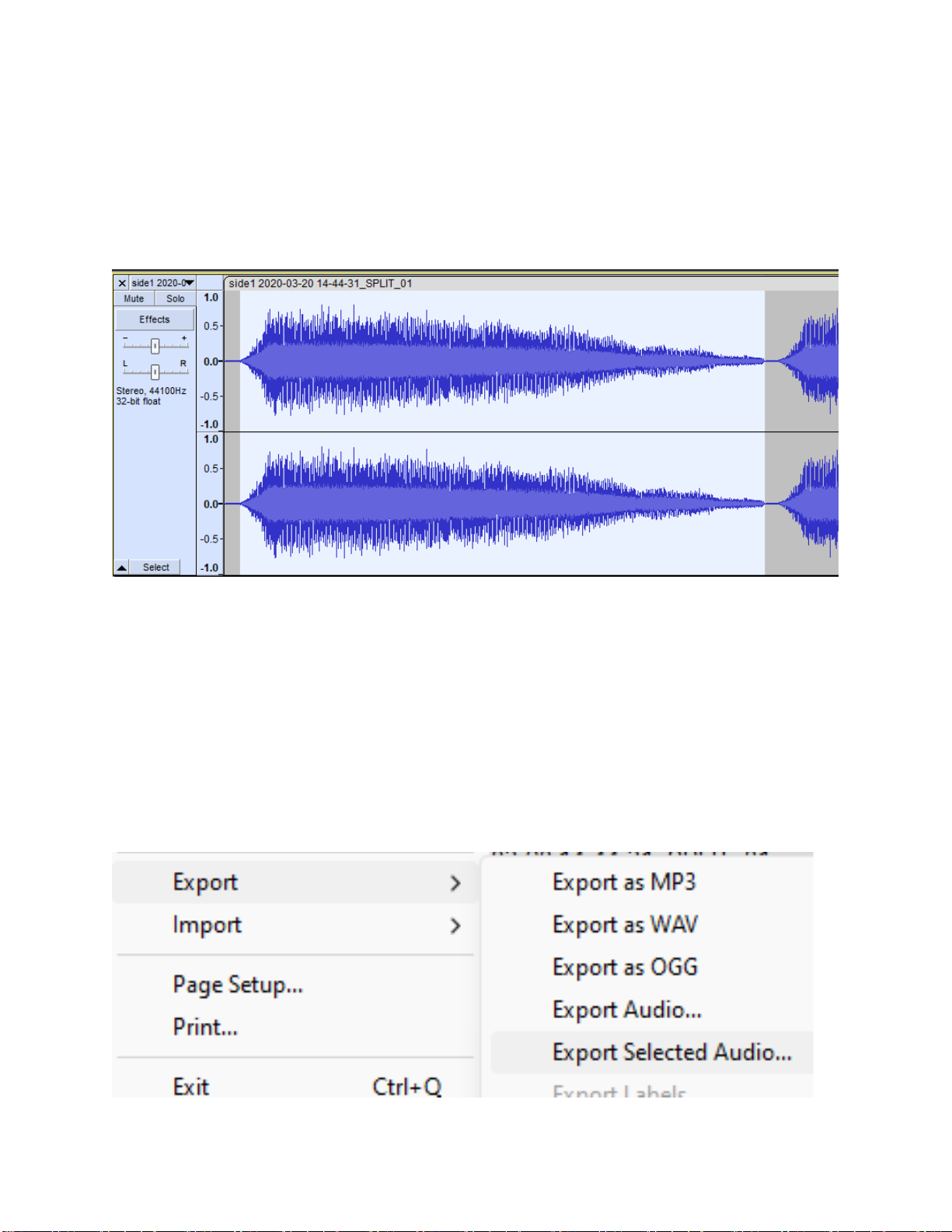The height and width of the screenshot is (1232, 952).
Task: Click the left-right pan slider handle
Action: tap(155, 372)
